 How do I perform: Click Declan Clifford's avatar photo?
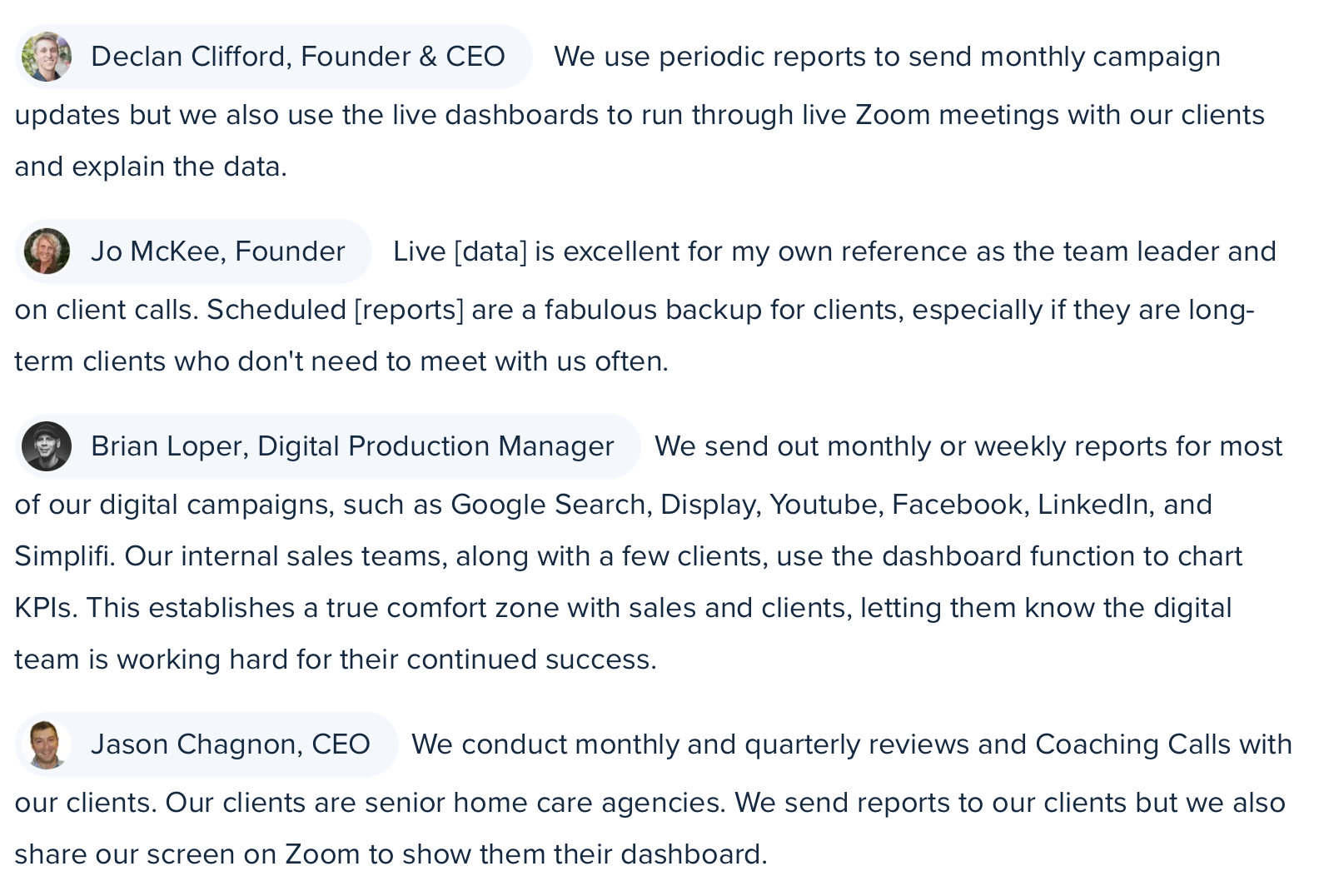click(x=47, y=57)
